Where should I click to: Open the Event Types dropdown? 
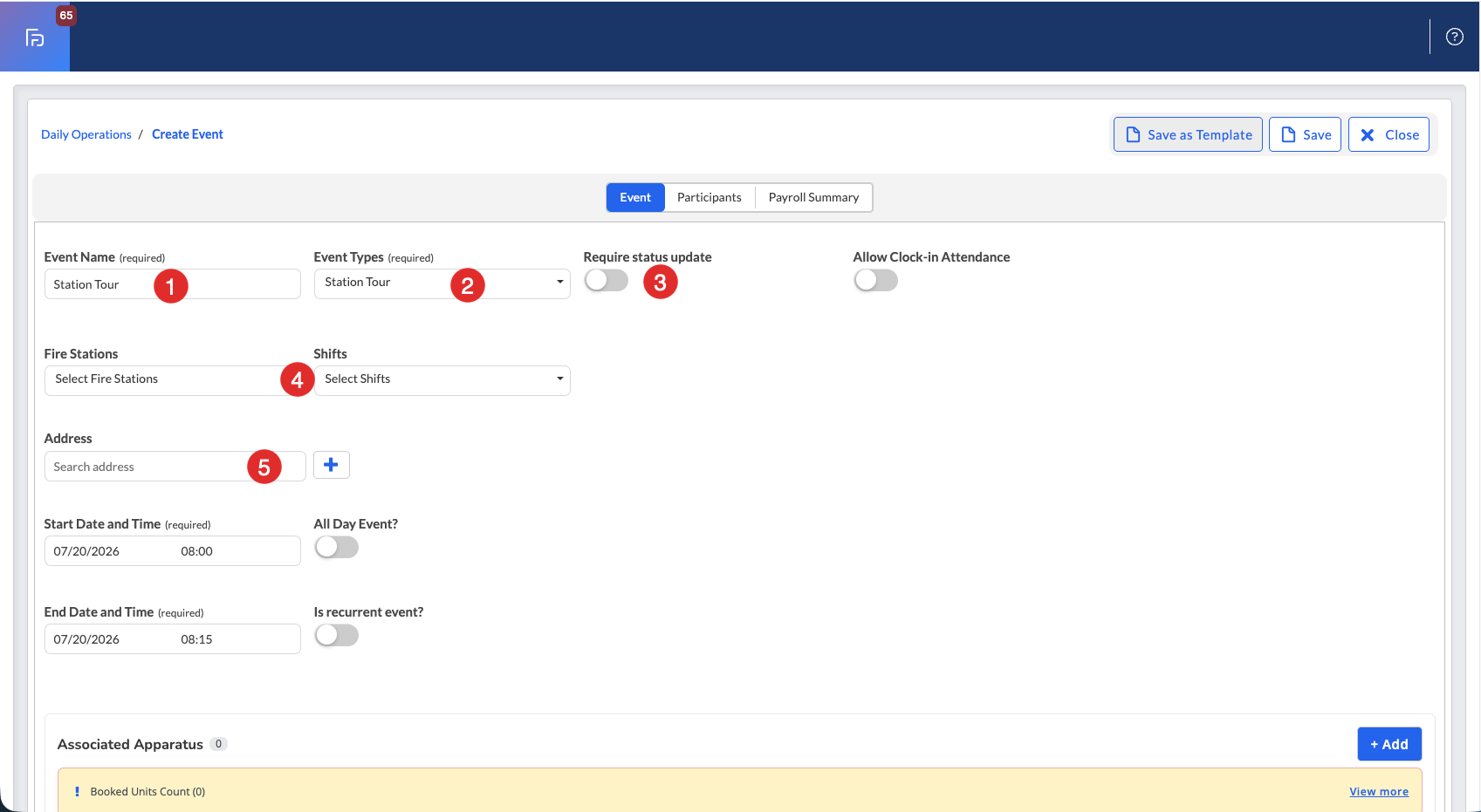(x=442, y=283)
